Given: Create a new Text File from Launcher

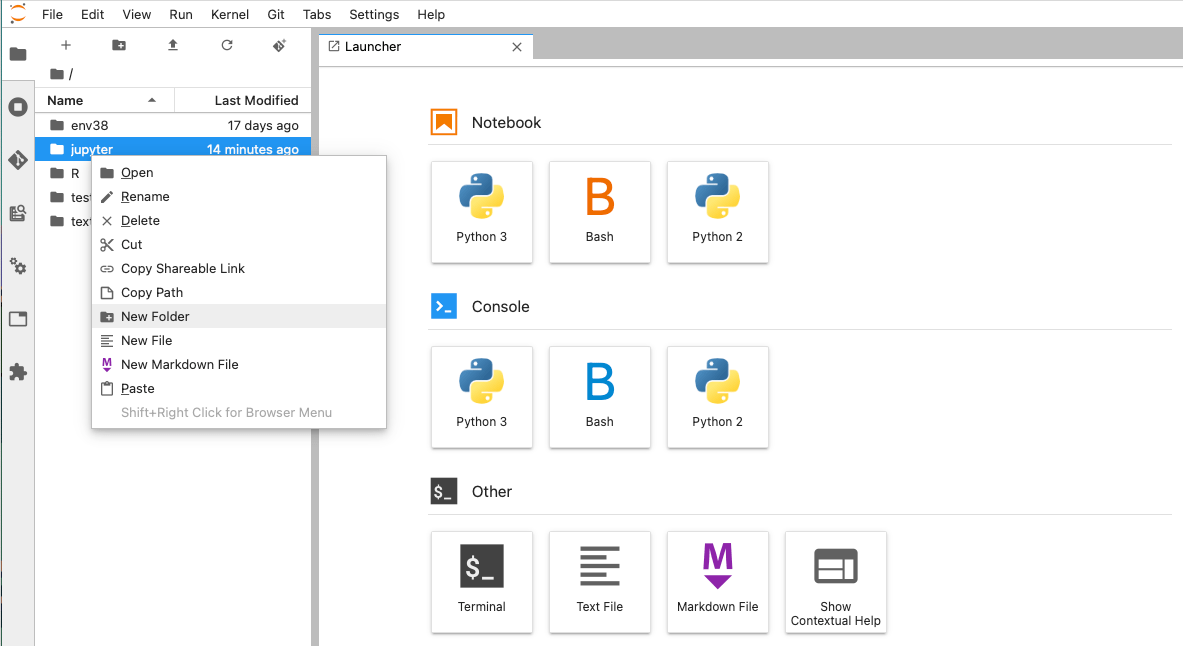Looking at the screenshot, I should [x=600, y=582].
